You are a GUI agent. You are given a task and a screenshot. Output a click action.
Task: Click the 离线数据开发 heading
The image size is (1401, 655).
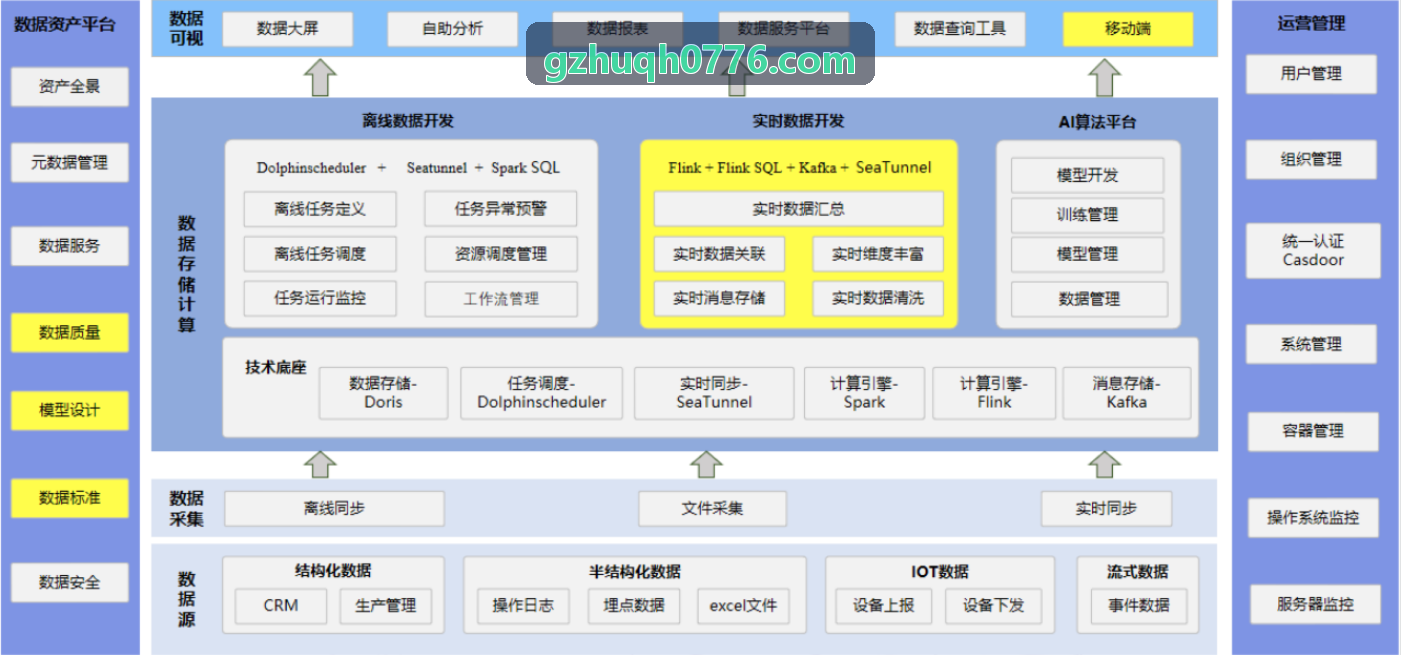coord(408,121)
